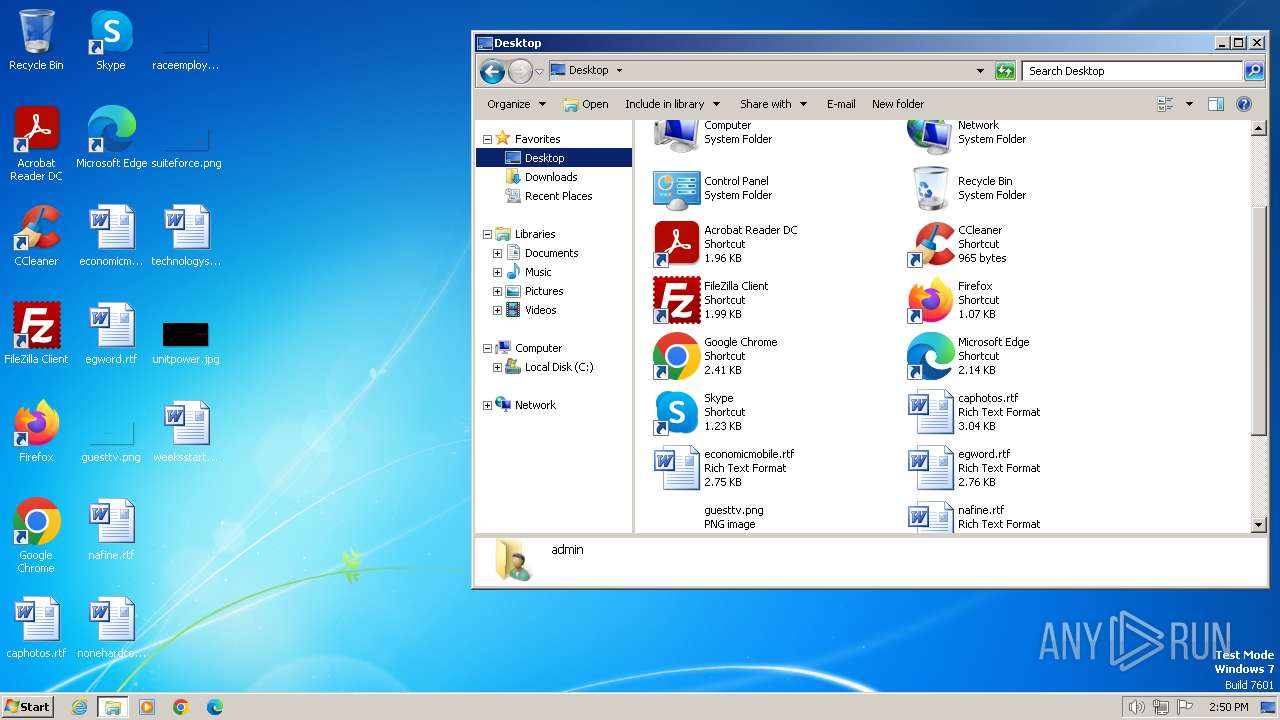This screenshot has height=720, width=1280.
Task: Select Acrobat Reader DC shortcut in Explorer list
Action: click(x=726, y=244)
